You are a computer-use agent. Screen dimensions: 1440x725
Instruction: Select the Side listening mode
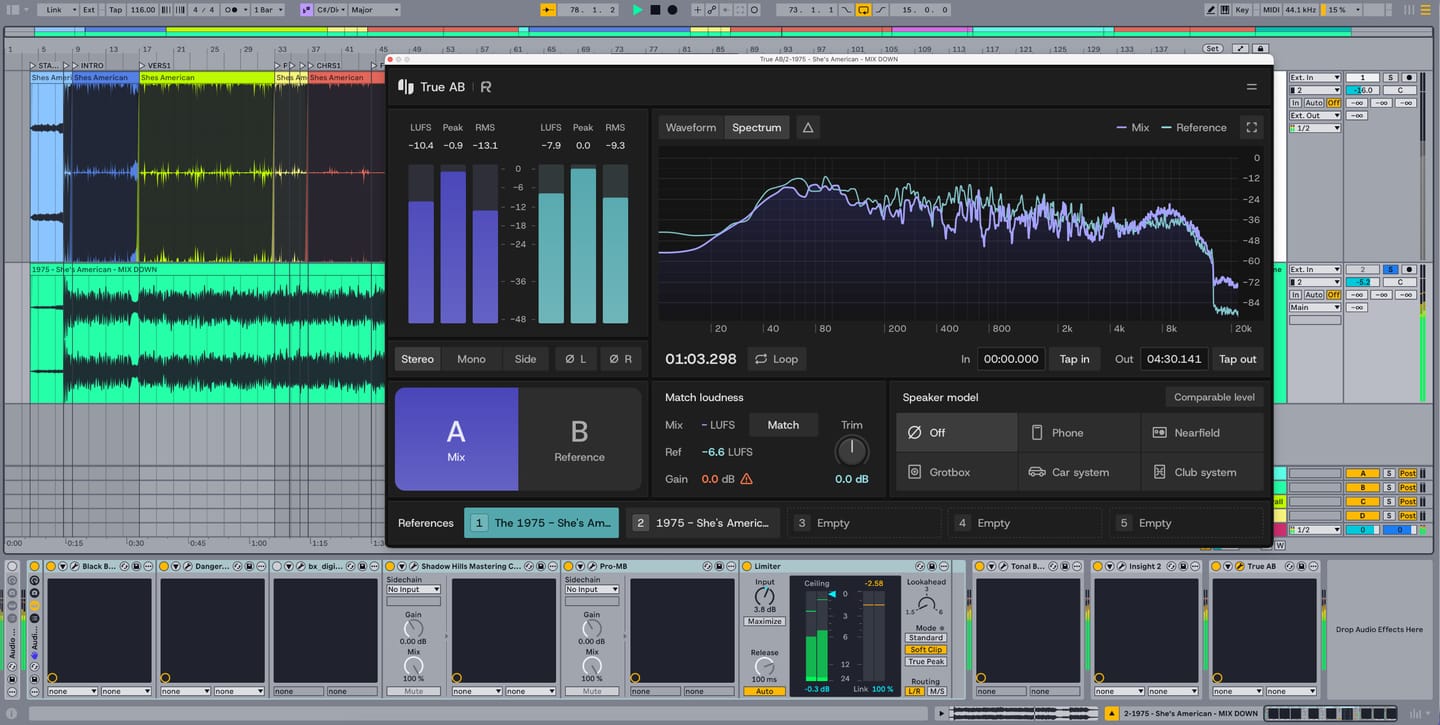tap(525, 359)
